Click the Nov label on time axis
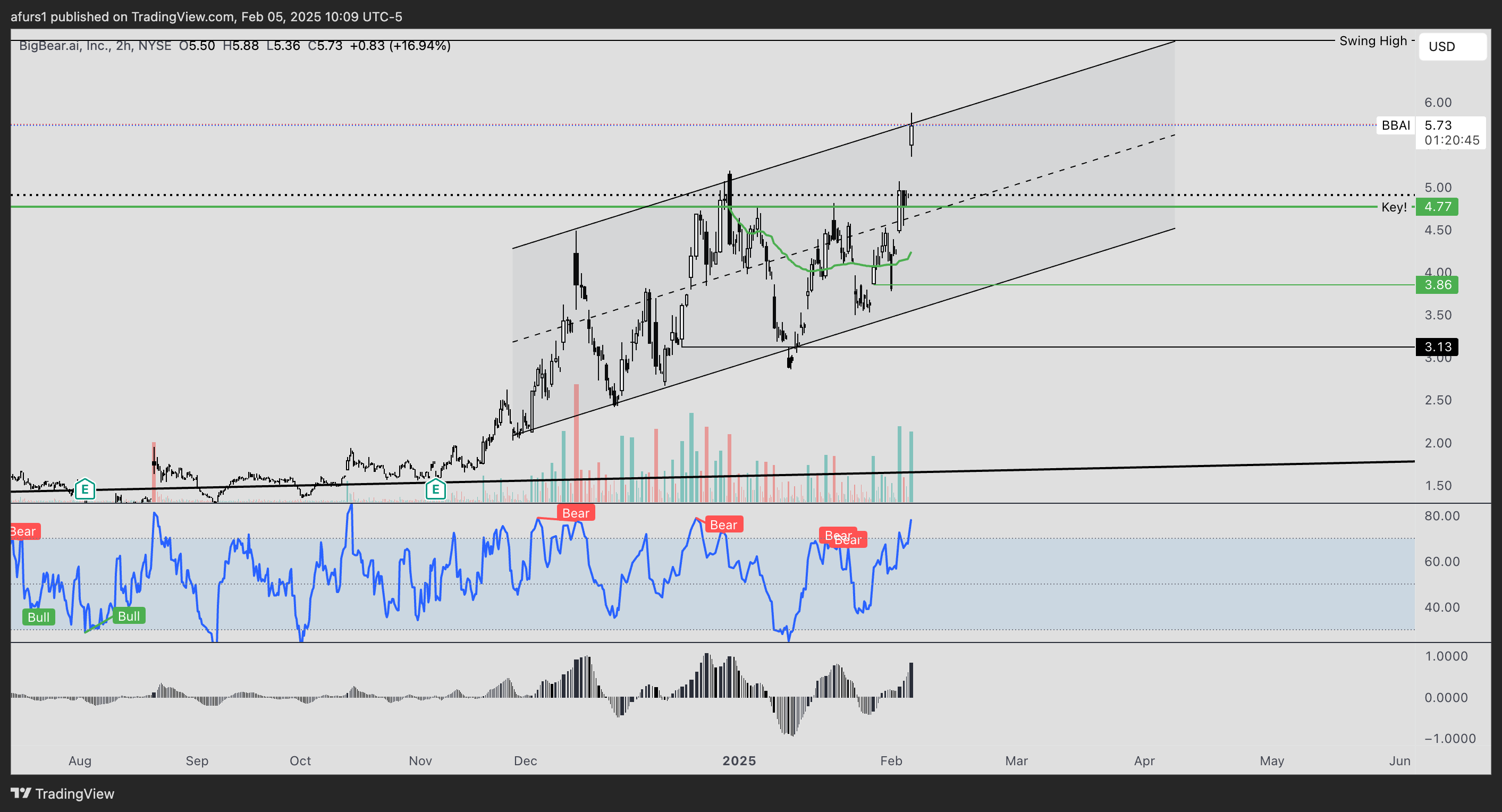 [x=420, y=760]
